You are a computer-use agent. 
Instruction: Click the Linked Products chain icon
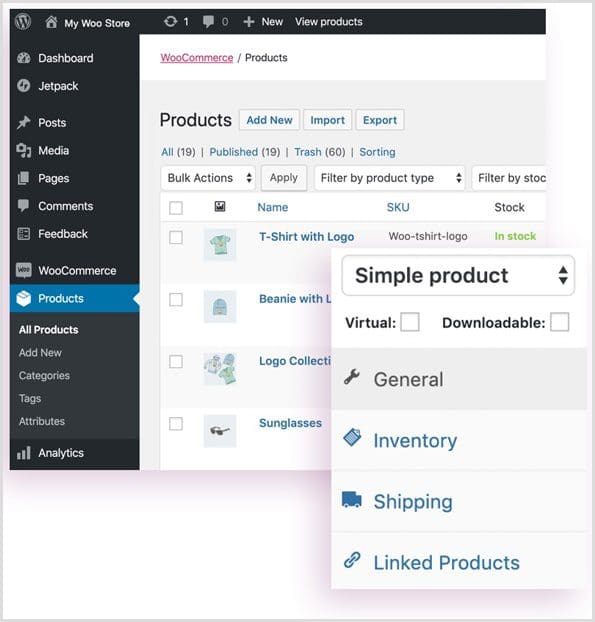coord(352,560)
